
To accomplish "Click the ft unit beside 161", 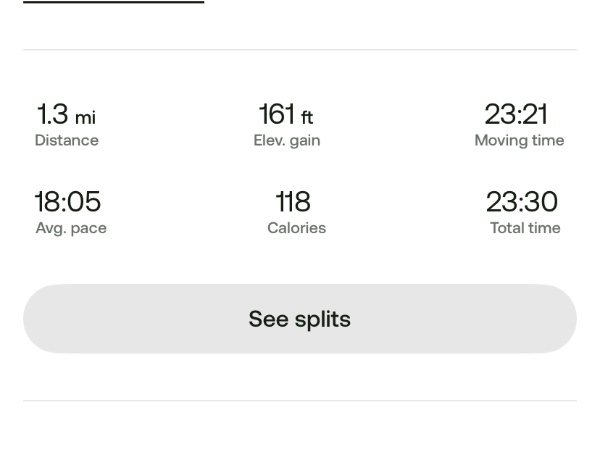I will coord(307,118).
